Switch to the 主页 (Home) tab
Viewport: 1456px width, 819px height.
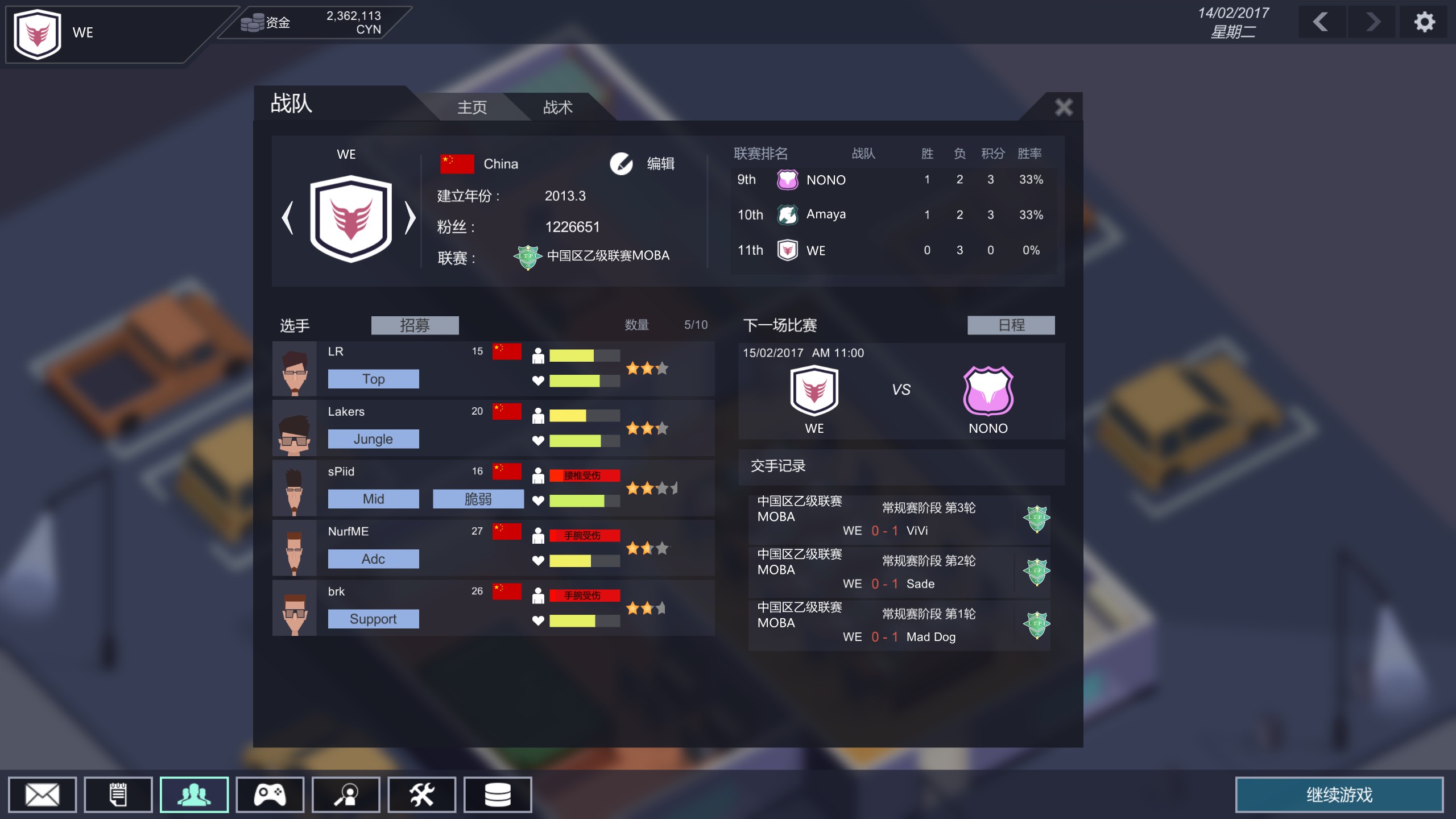pyautogui.click(x=474, y=107)
